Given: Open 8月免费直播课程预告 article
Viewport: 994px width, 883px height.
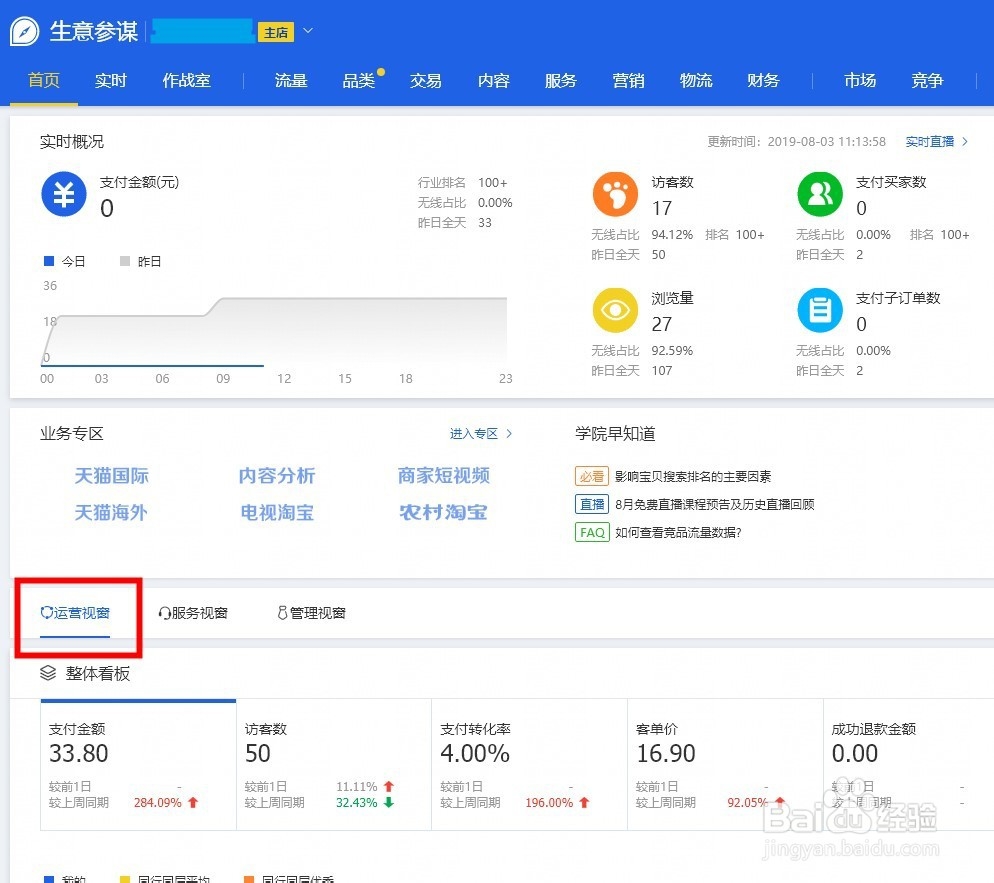Looking at the screenshot, I should click(714, 504).
